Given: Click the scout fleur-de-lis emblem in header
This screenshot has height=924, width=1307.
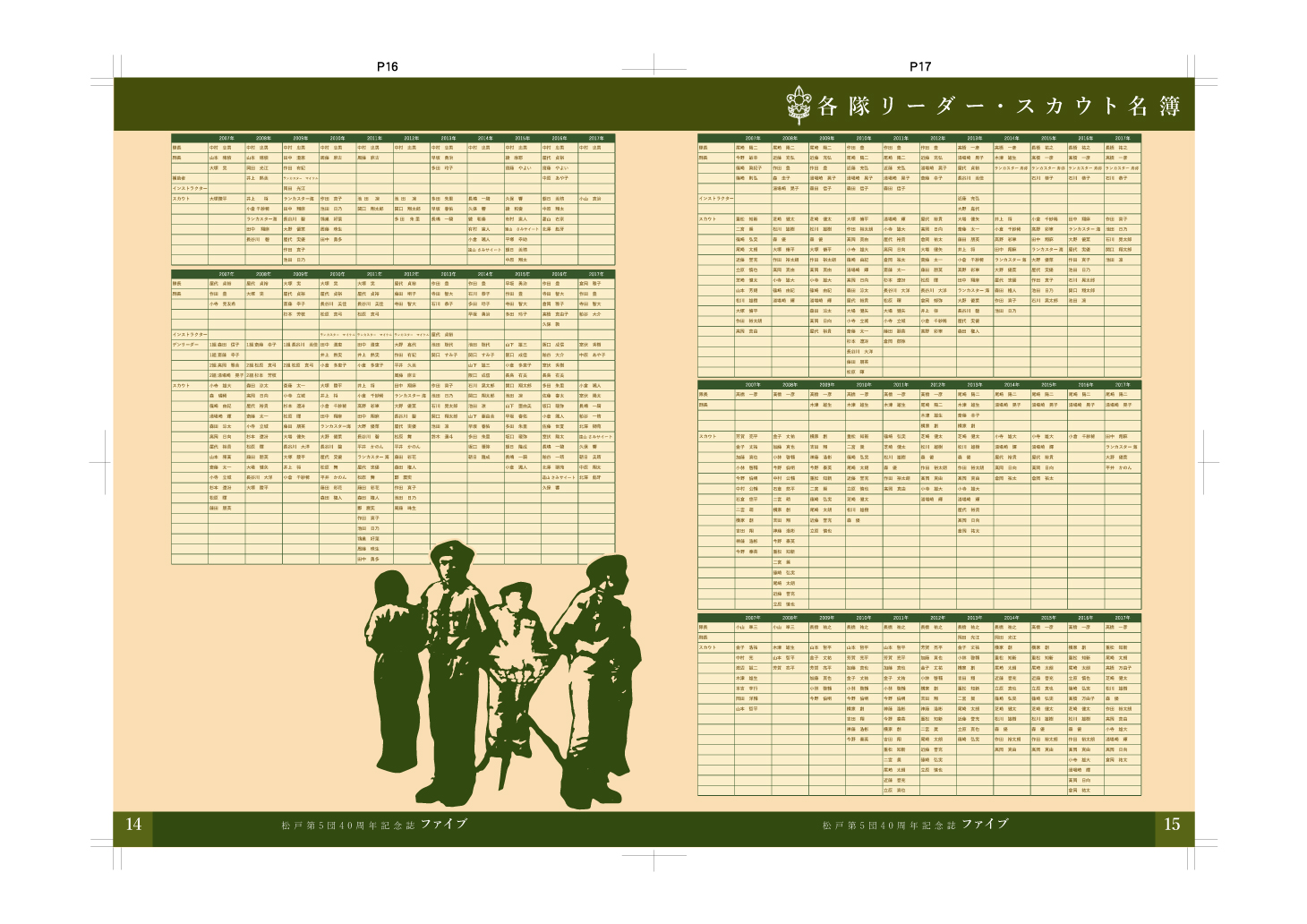Looking at the screenshot, I should (799, 103).
